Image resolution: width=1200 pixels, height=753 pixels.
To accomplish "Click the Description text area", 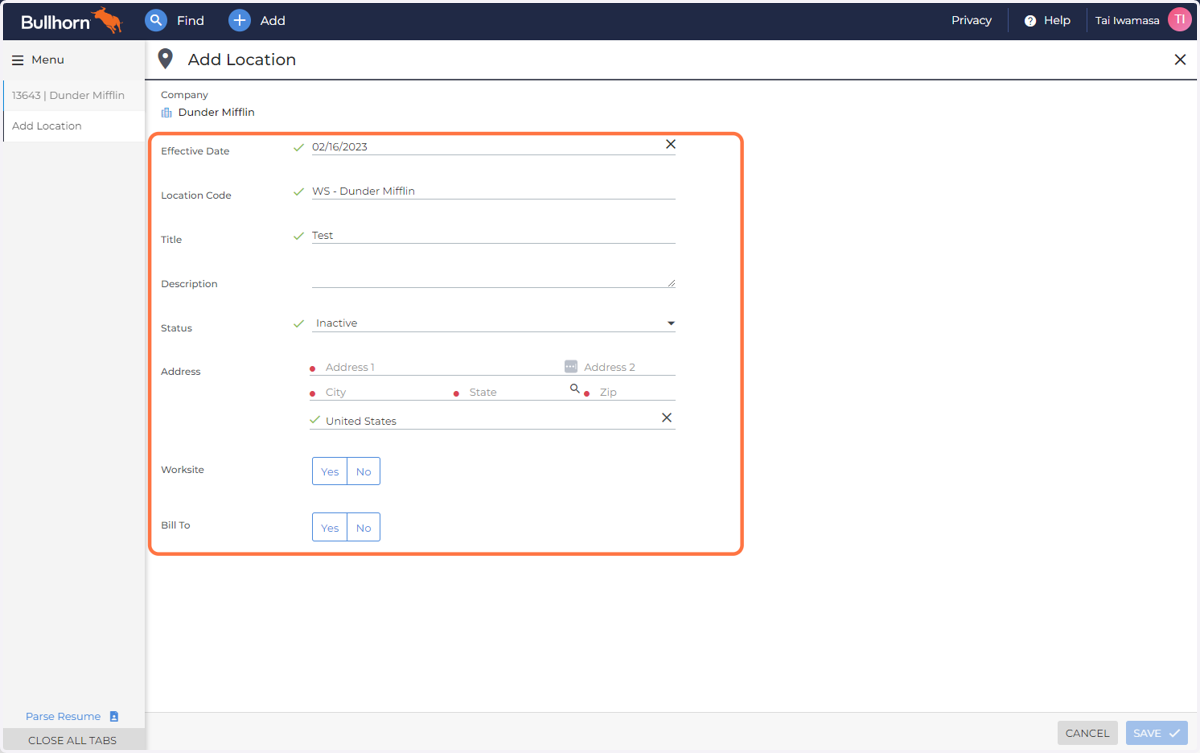I will click(x=493, y=278).
